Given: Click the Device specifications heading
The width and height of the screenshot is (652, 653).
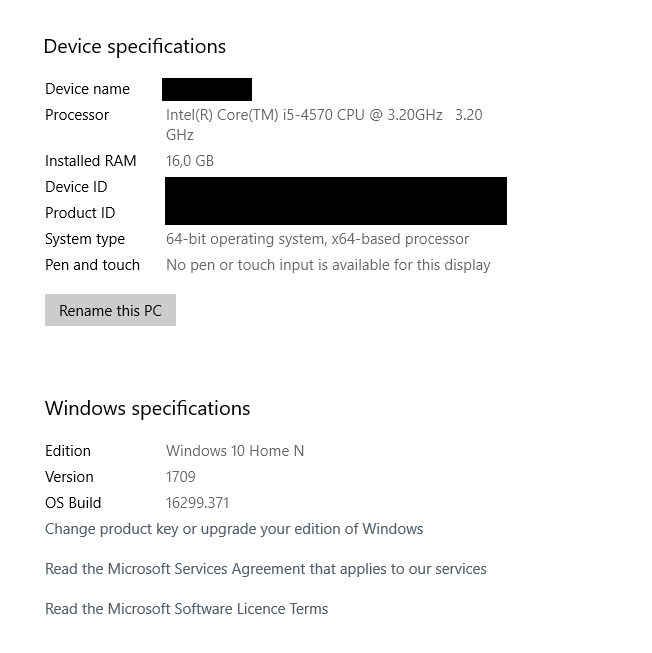Looking at the screenshot, I should coord(135,47).
